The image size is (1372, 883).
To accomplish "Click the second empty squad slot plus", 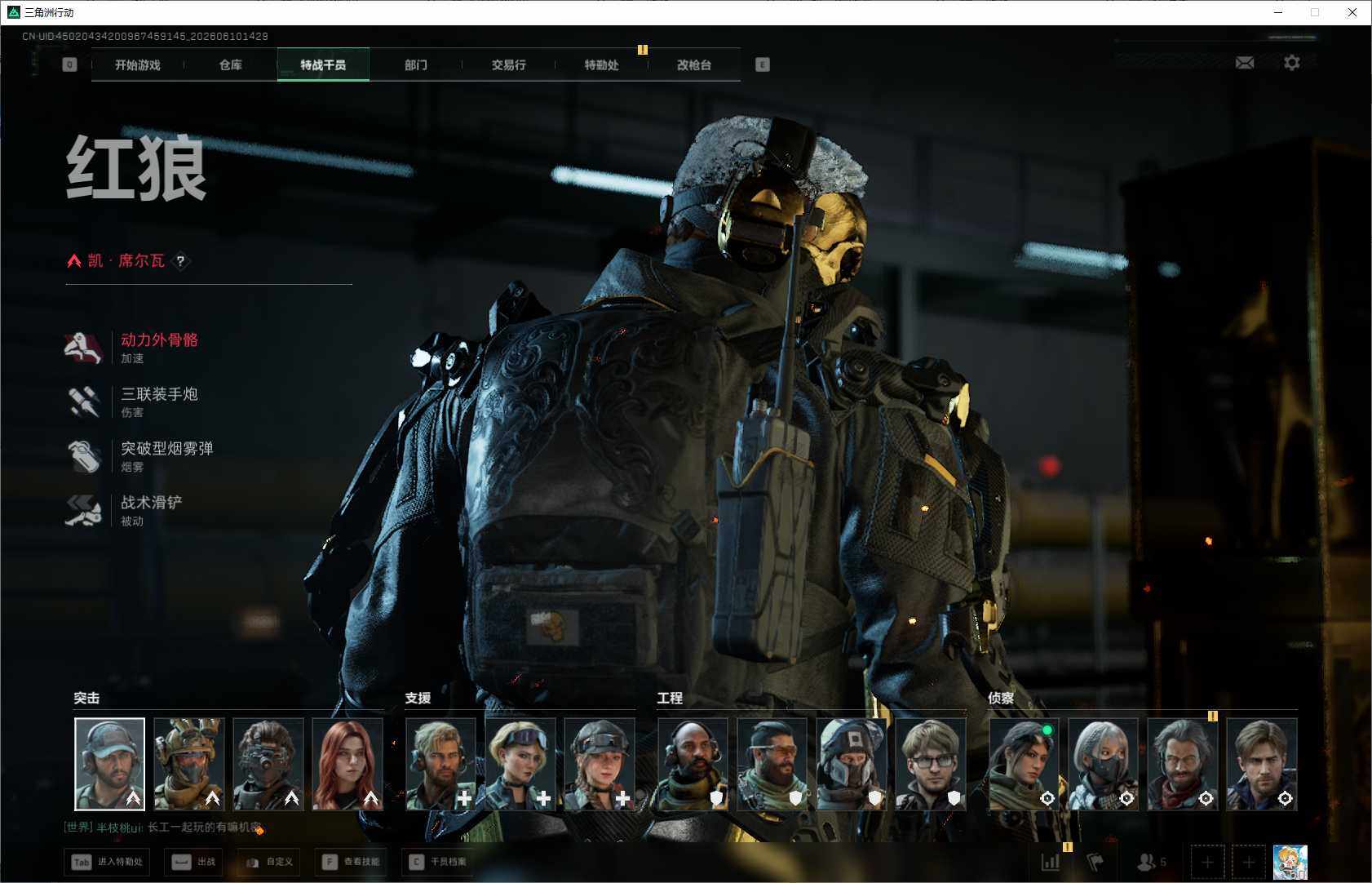I will [x=1249, y=862].
